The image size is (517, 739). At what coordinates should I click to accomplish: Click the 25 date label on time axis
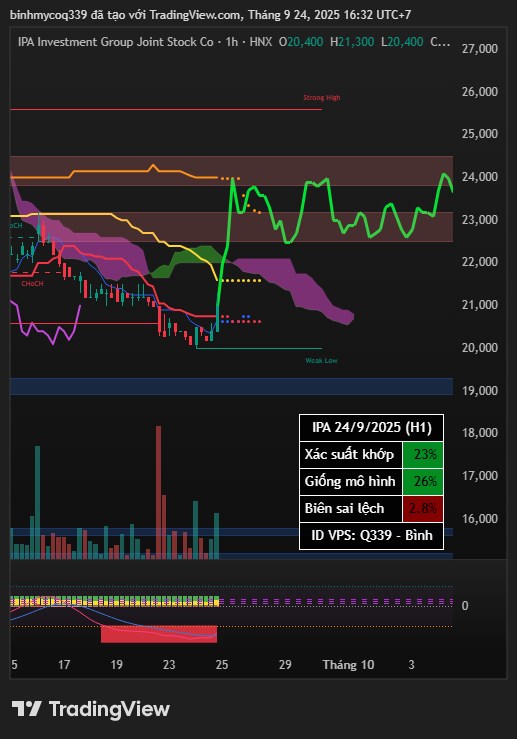point(222,665)
